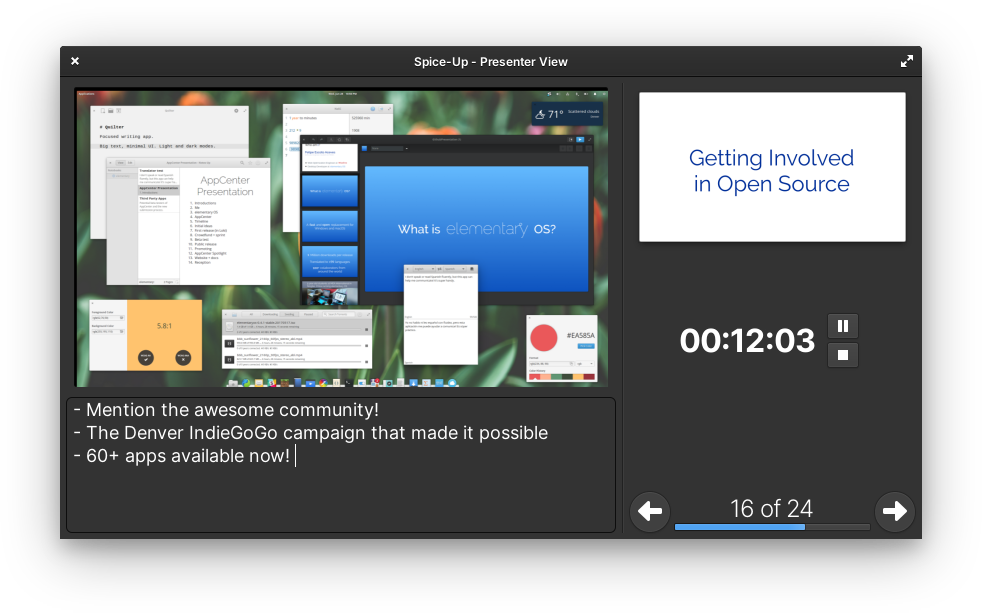Click the current slide preview image
This screenshot has height=613, width=982.
point(342,238)
